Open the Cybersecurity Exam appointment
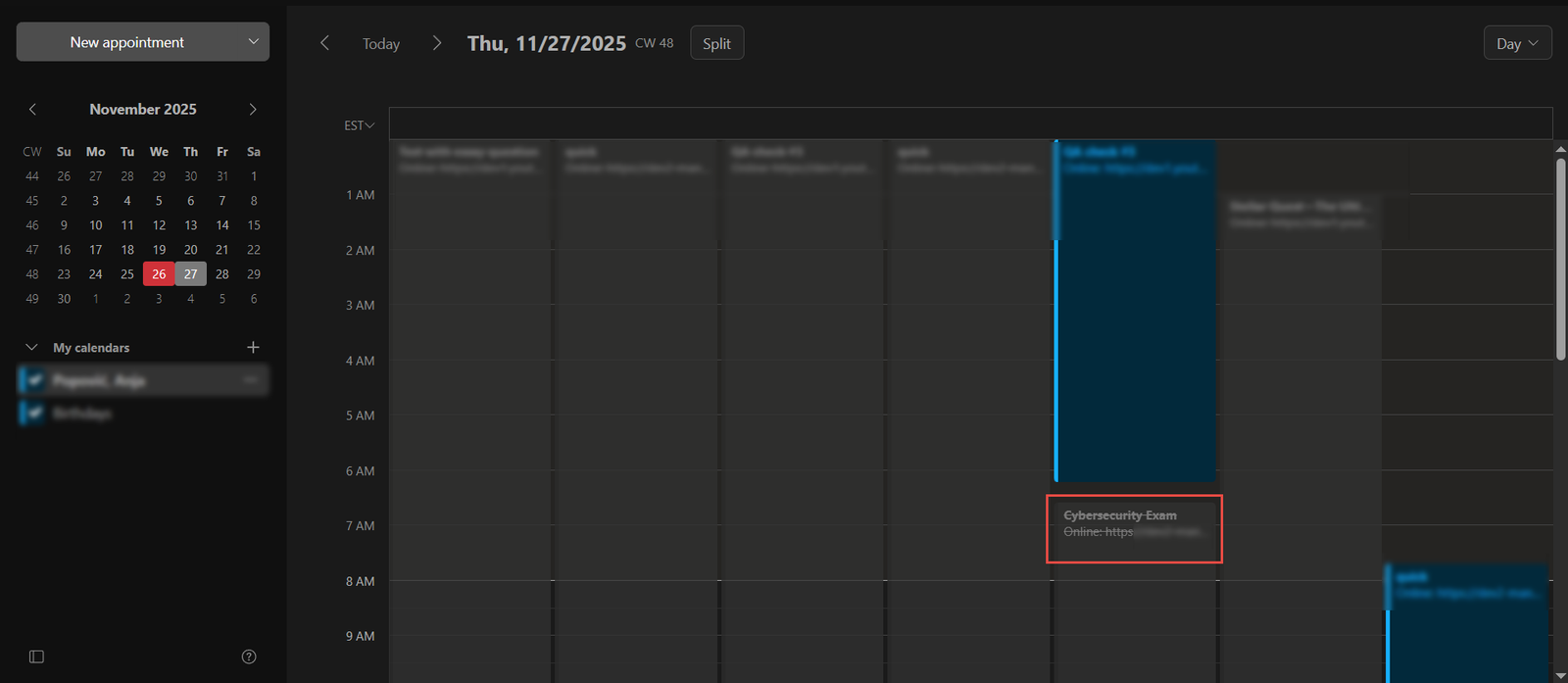Screen dimensions: 1568x683 (1134, 524)
